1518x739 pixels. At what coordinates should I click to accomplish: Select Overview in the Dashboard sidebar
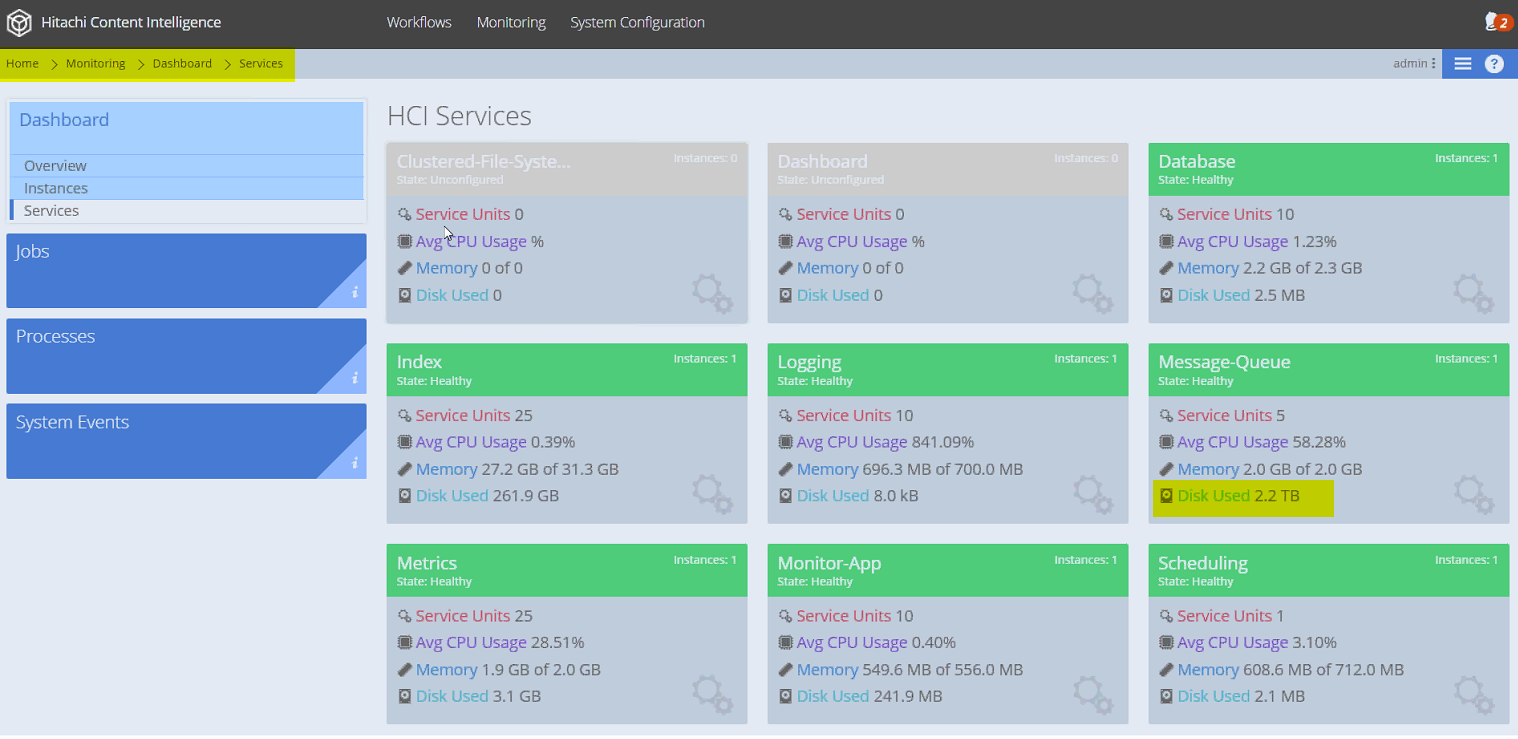click(187, 166)
